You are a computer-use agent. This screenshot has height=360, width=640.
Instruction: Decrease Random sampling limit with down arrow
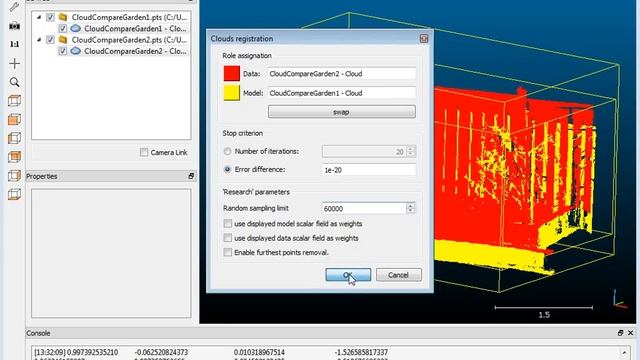tap(411, 211)
